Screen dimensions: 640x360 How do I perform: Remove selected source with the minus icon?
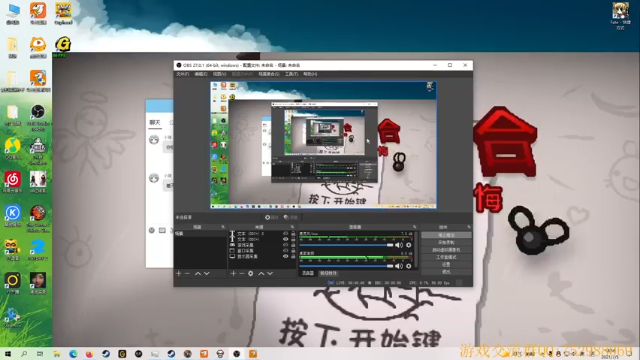(242, 273)
